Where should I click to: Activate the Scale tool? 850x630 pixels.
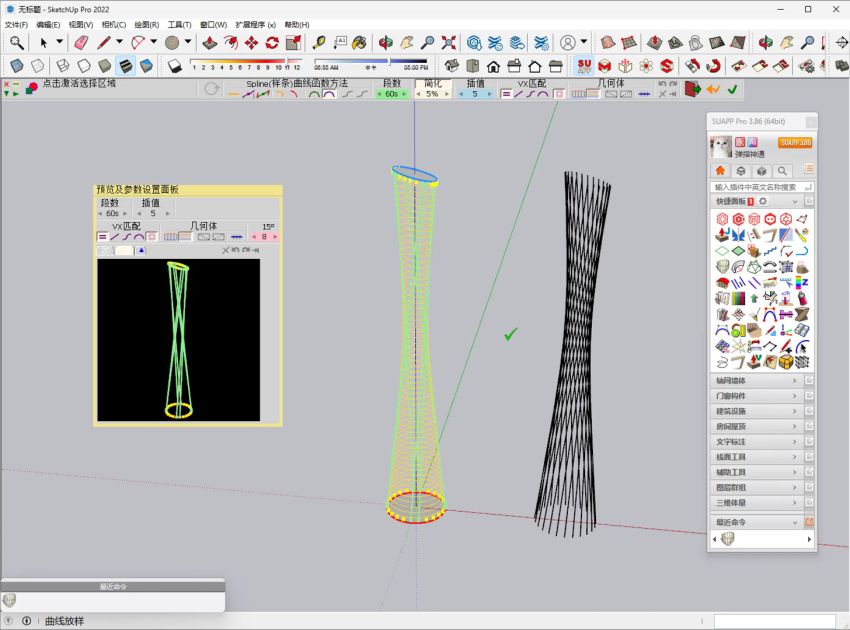(x=293, y=43)
